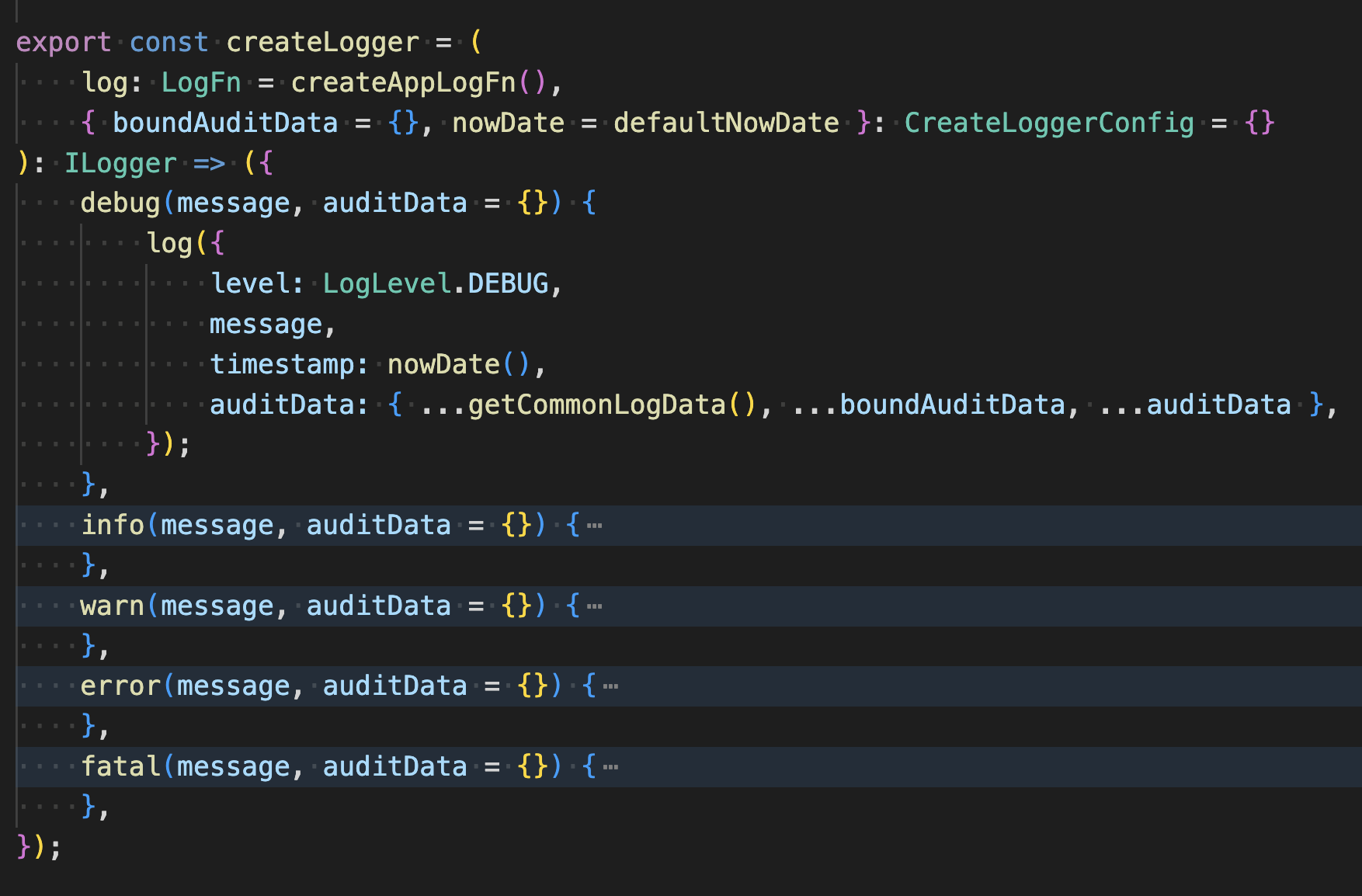Click message parameter of debug method
1362x896 pixels.
tap(233, 203)
